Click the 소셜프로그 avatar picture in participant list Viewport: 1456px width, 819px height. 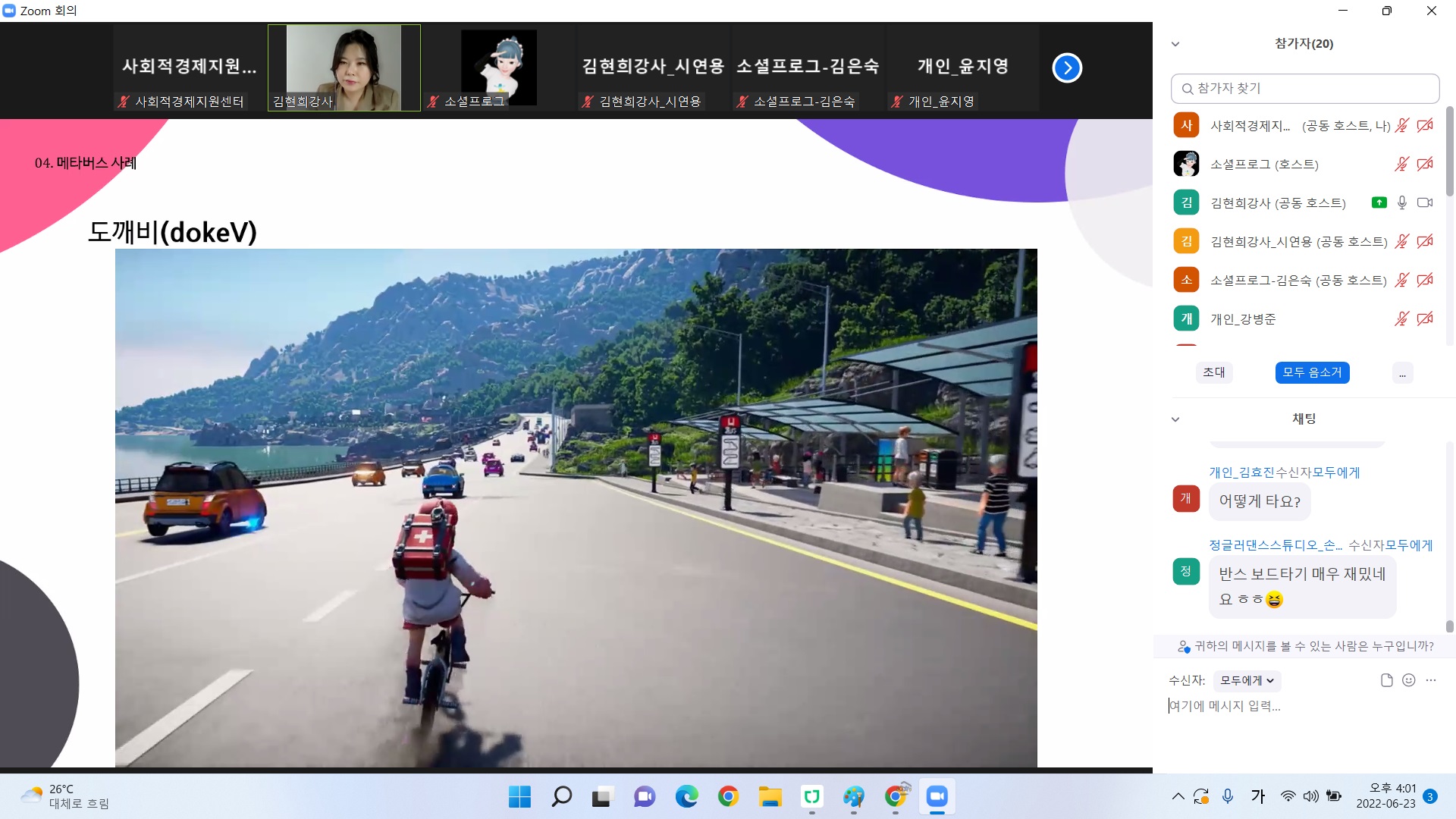pos(1186,164)
